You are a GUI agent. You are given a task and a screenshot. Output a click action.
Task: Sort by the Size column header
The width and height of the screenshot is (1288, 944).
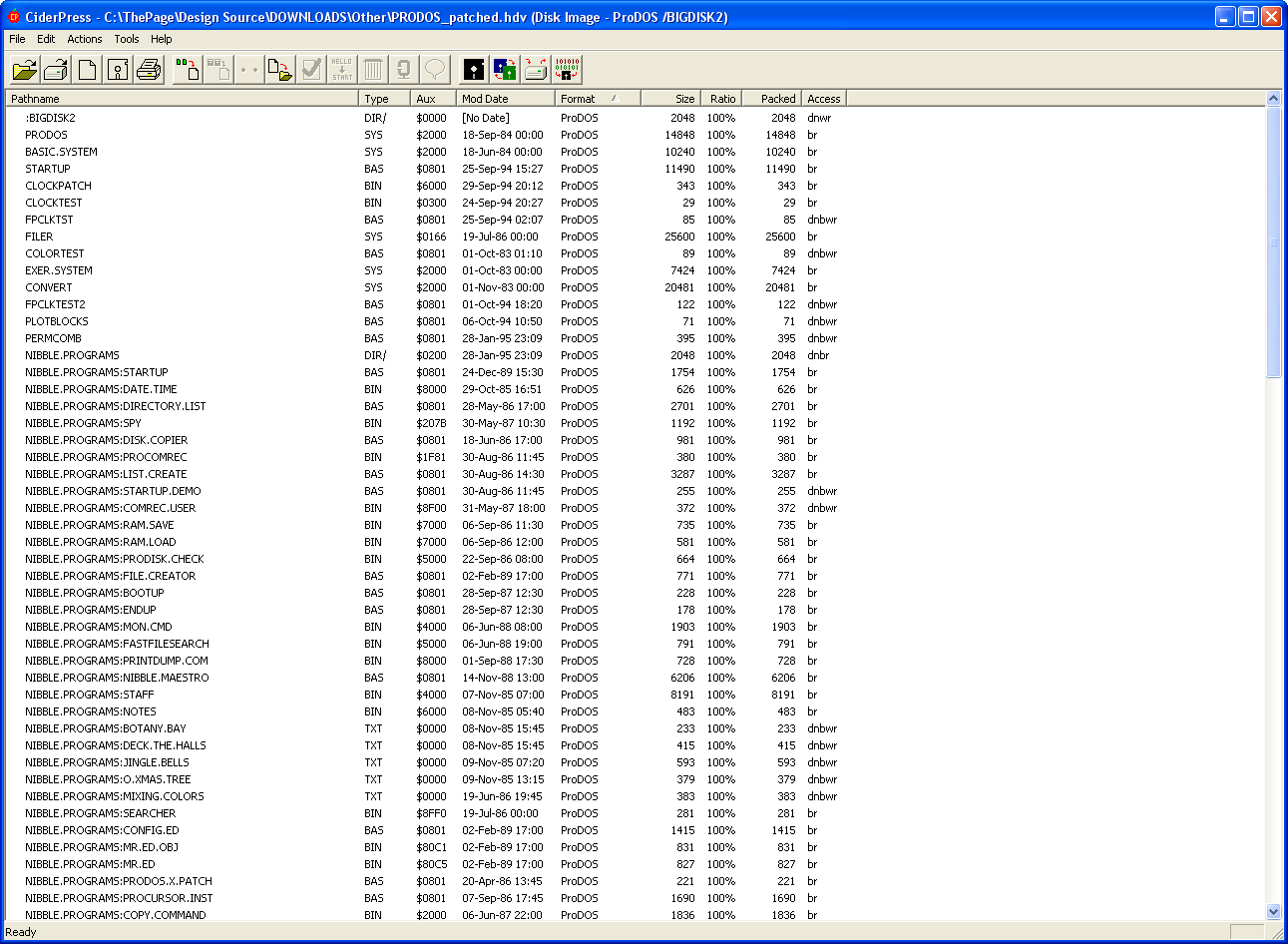[670, 99]
